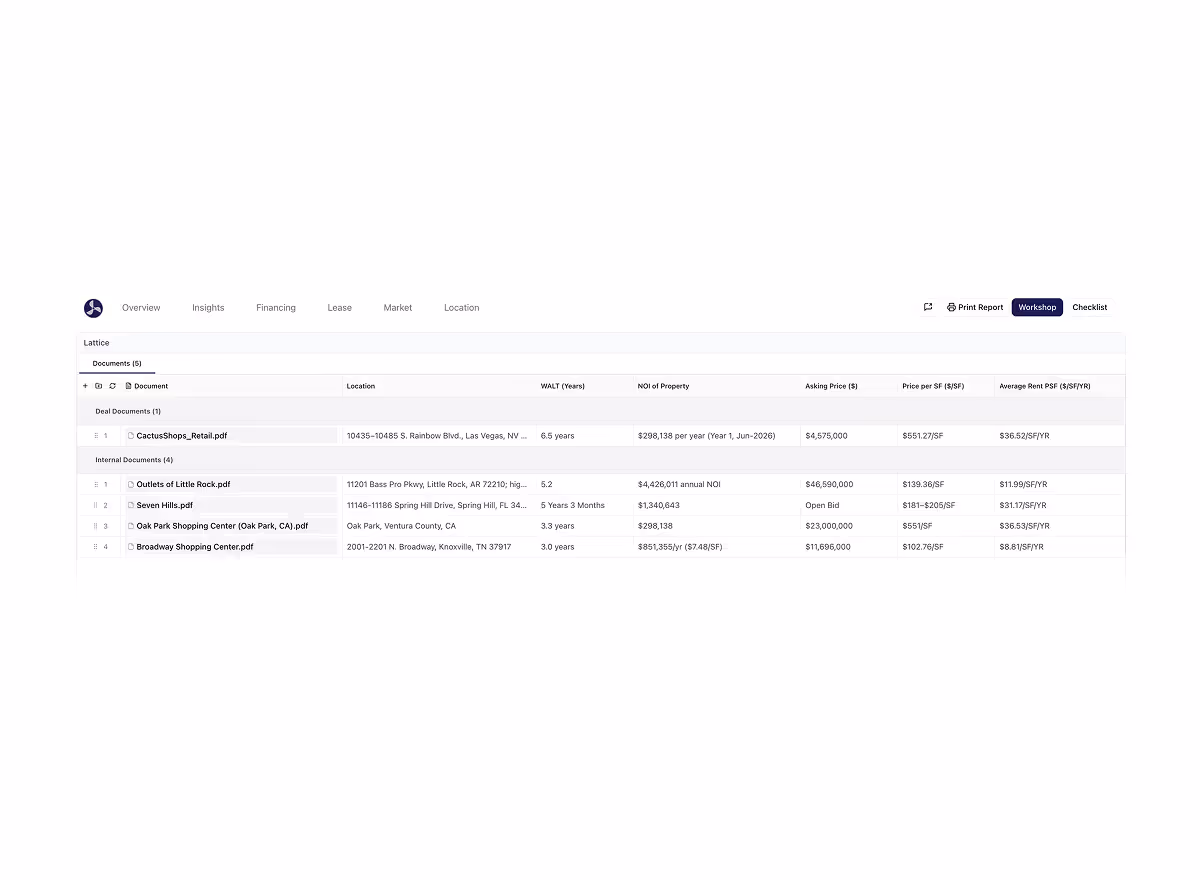Open the Insights tab
Image resolution: width=1200 pixels, height=880 pixels.
tap(208, 308)
